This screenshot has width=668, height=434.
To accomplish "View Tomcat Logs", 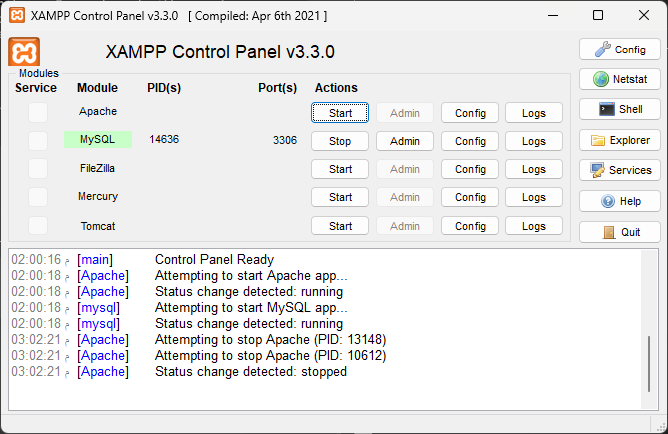I will click(534, 226).
